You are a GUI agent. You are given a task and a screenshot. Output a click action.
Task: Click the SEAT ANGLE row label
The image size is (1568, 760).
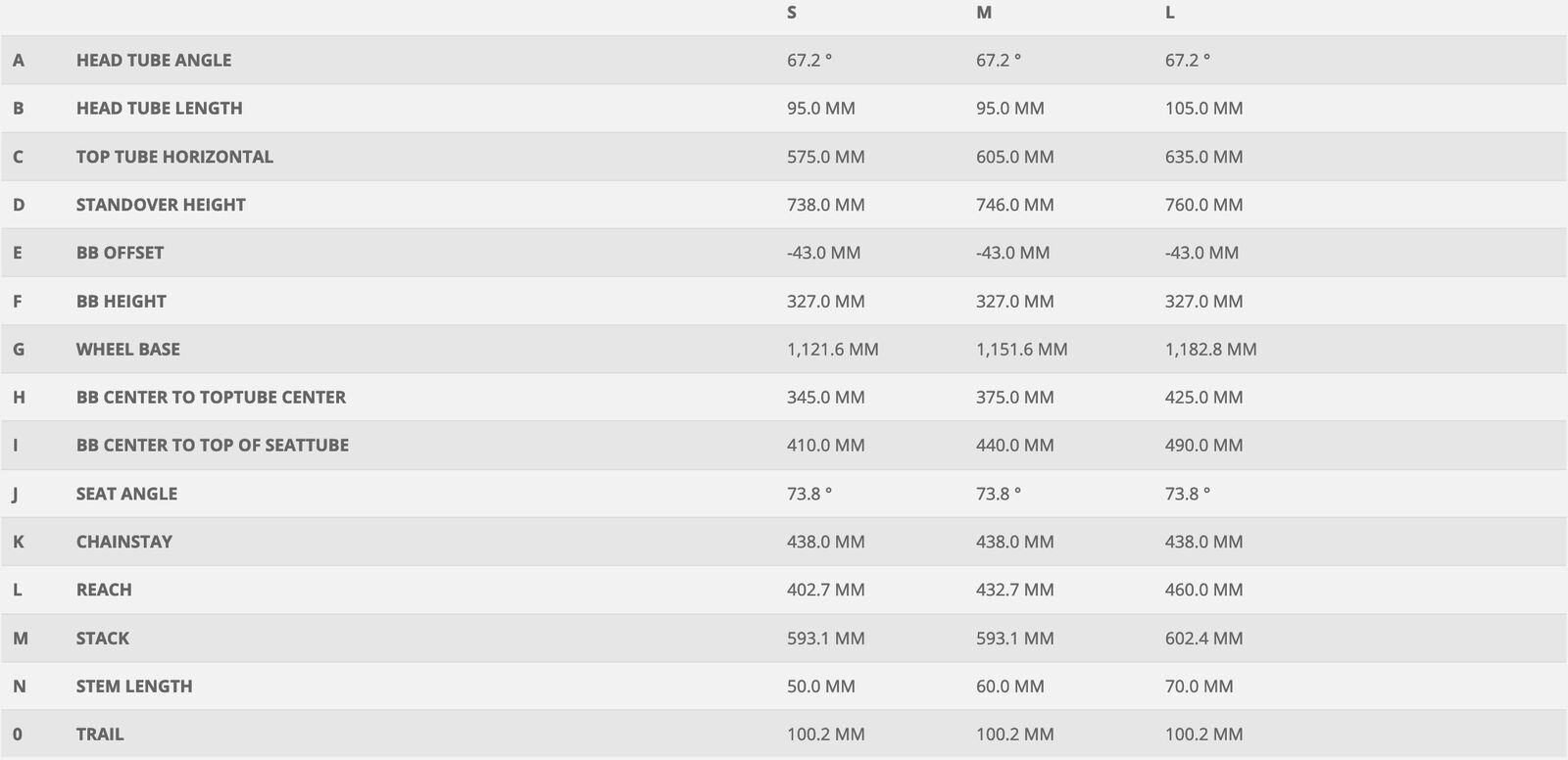pyautogui.click(x=126, y=494)
